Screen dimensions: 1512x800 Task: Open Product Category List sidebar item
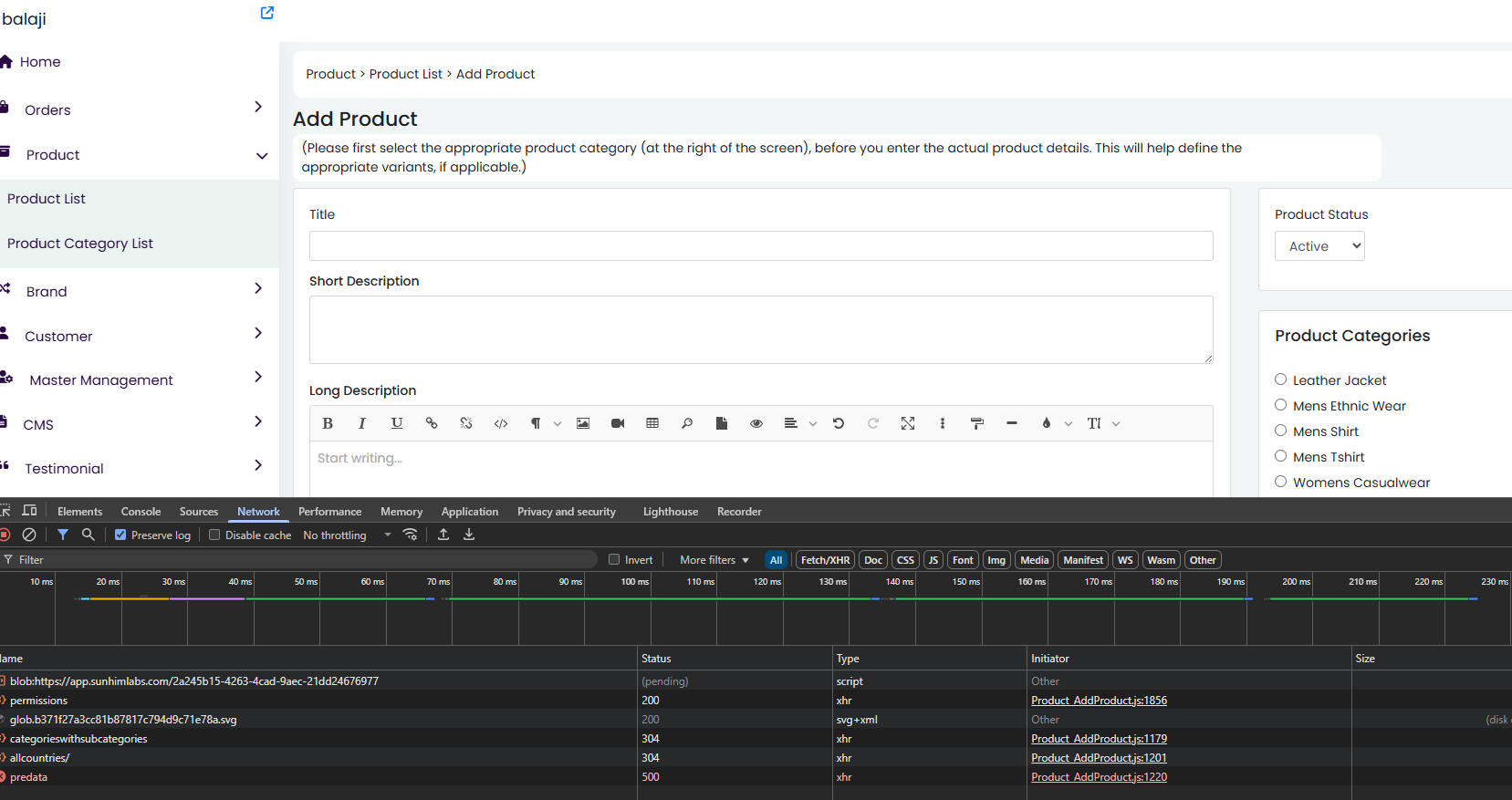pos(80,244)
